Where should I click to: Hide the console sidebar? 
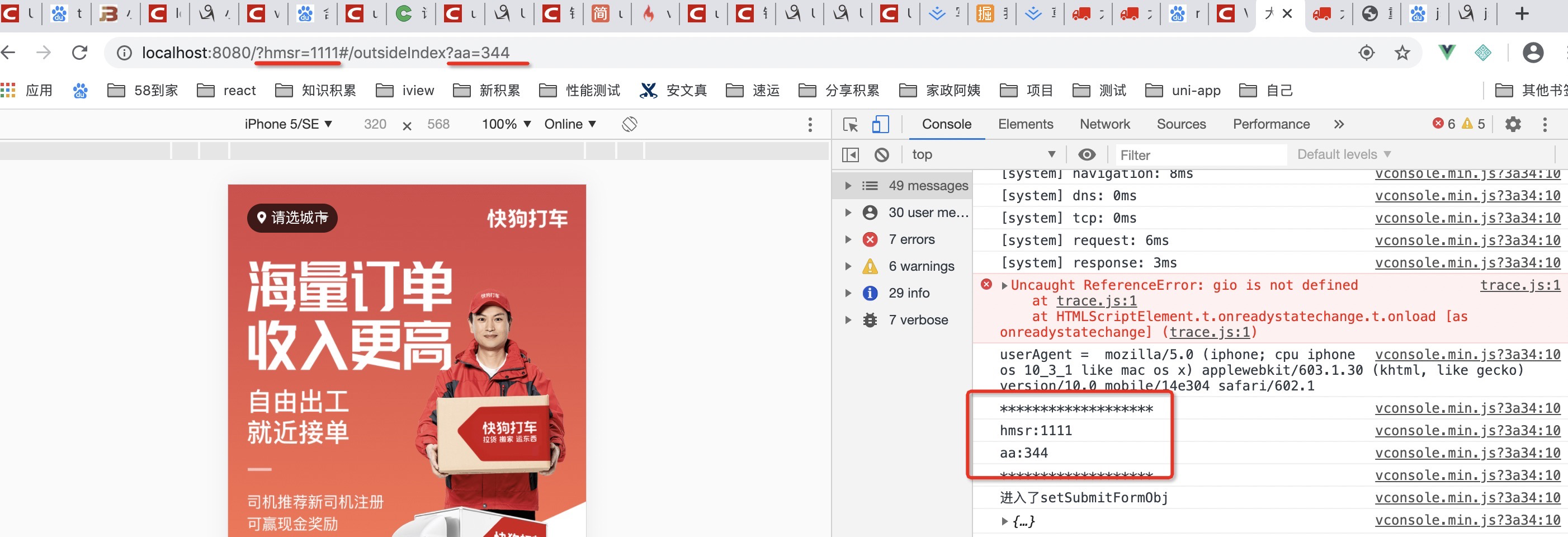(x=851, y=156)
